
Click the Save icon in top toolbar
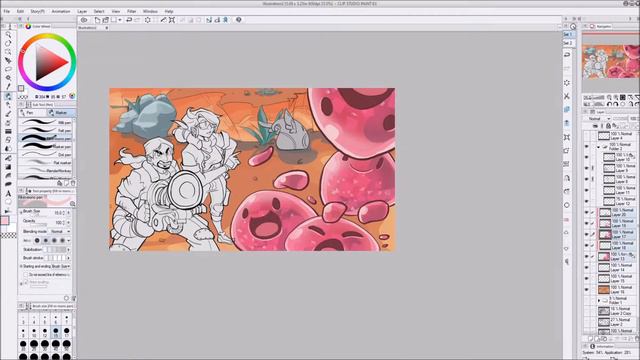pyautogui.click(x=114, y=20)
